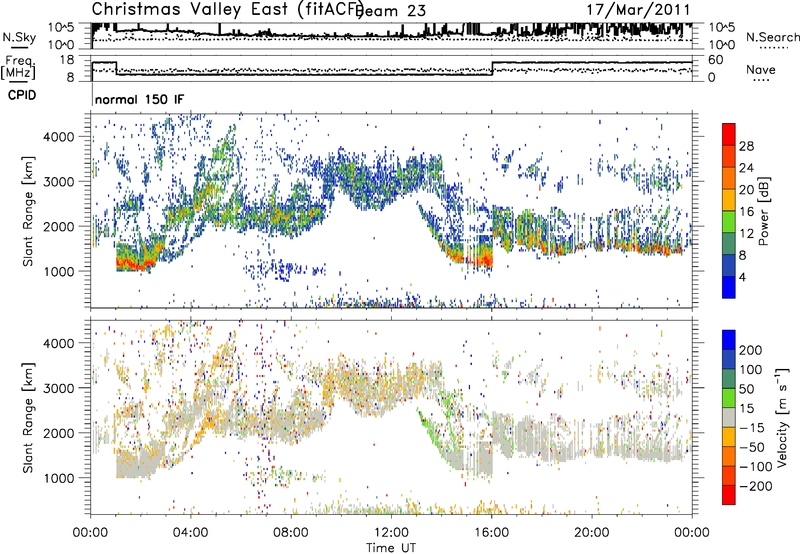The image size is (800, 554).
Task: Click the date '17/Mar/2011'
Action: 638,10
